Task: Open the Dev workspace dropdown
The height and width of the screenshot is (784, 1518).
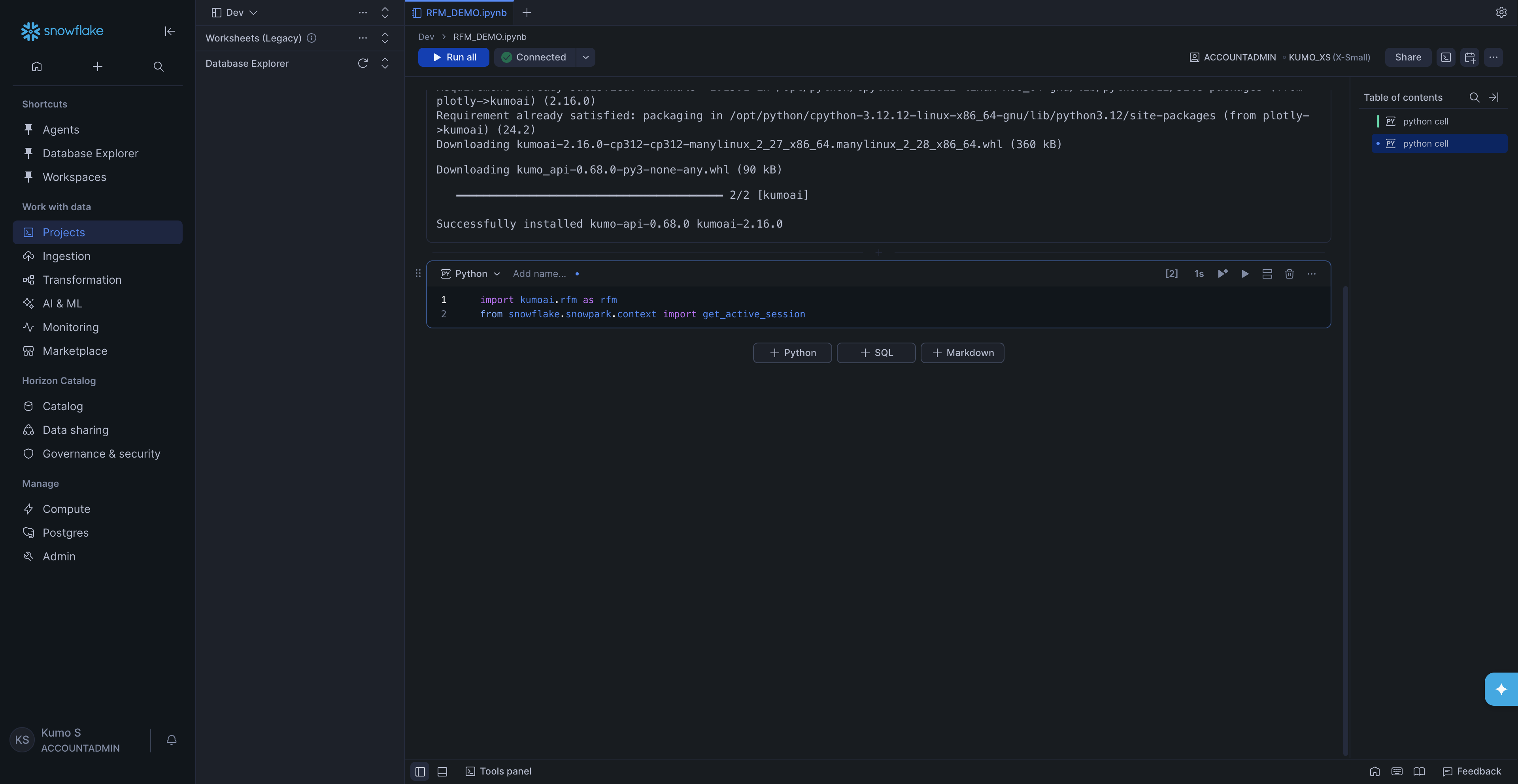Action: pyautogui.click(x=235, y=12)
